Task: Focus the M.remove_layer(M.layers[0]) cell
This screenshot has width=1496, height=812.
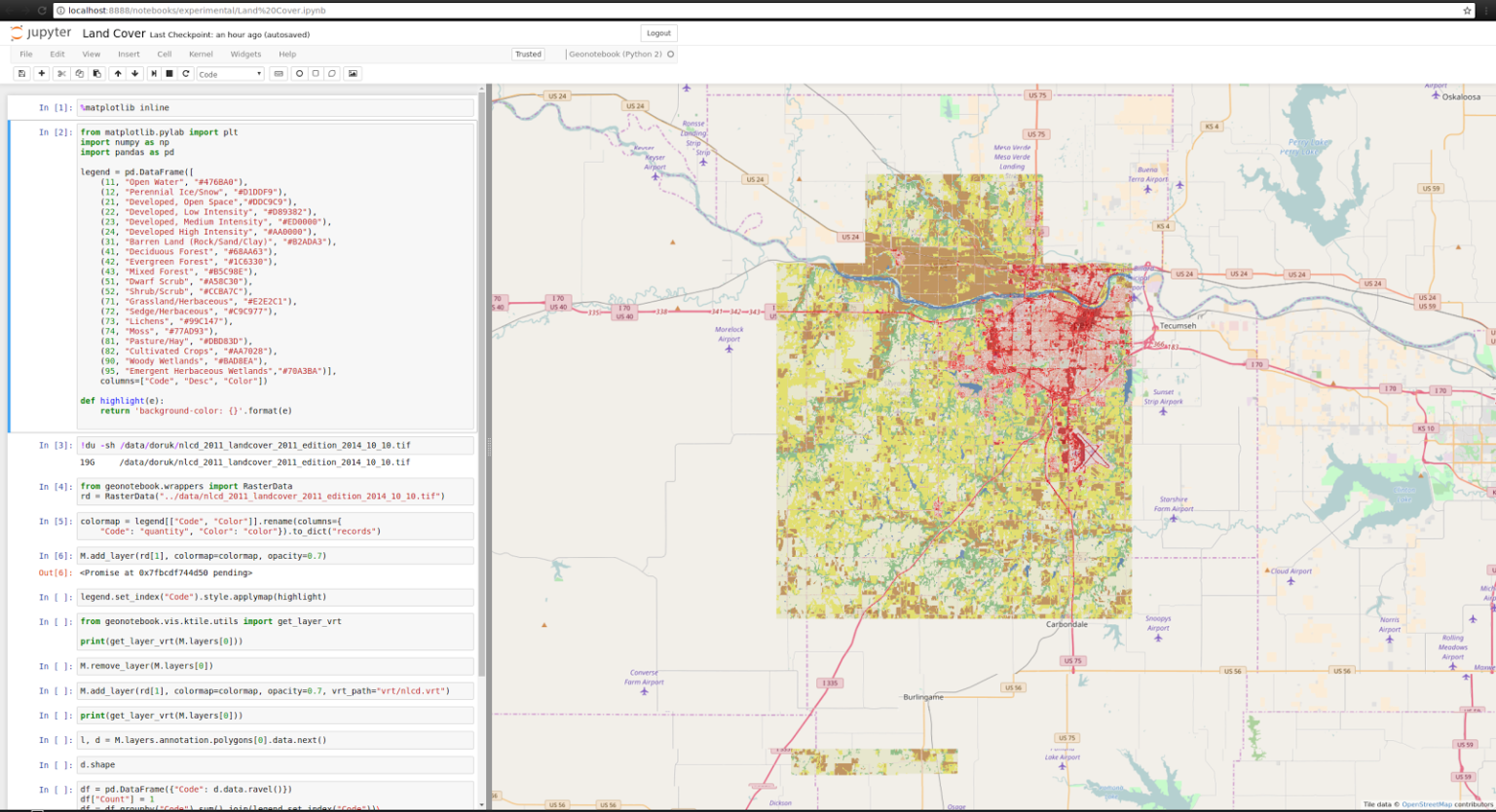Action: (x=276, y=666)
